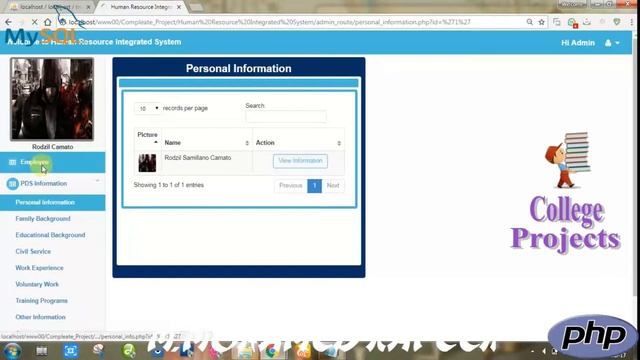Click Rodzil's small picture in table
The image size is (640, 360).
point(147,163)
